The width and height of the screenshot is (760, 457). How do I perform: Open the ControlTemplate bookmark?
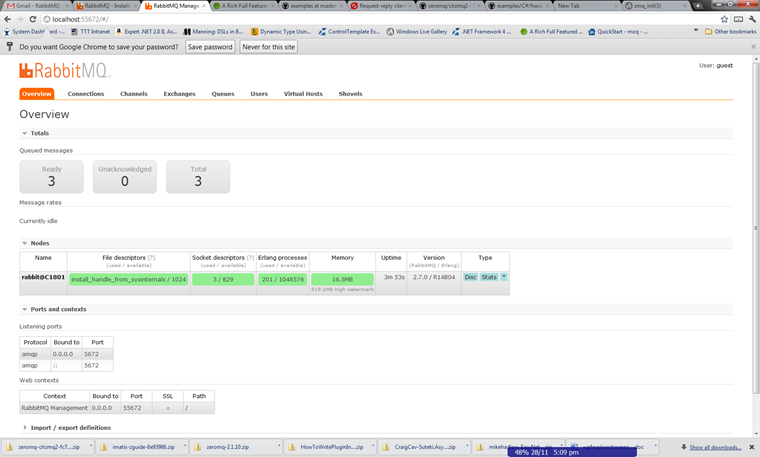(x=349, y=32)
